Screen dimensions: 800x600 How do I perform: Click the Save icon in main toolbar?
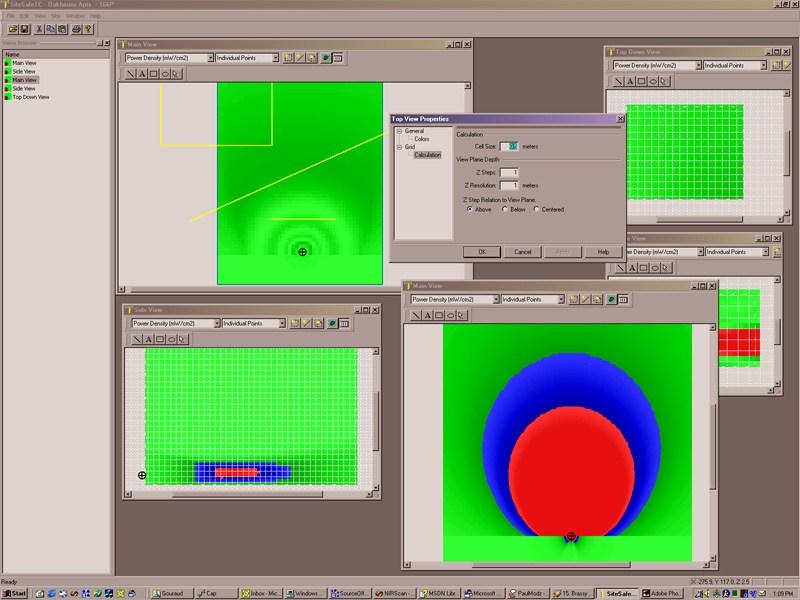pyautogui.click(x=24, y=30)
